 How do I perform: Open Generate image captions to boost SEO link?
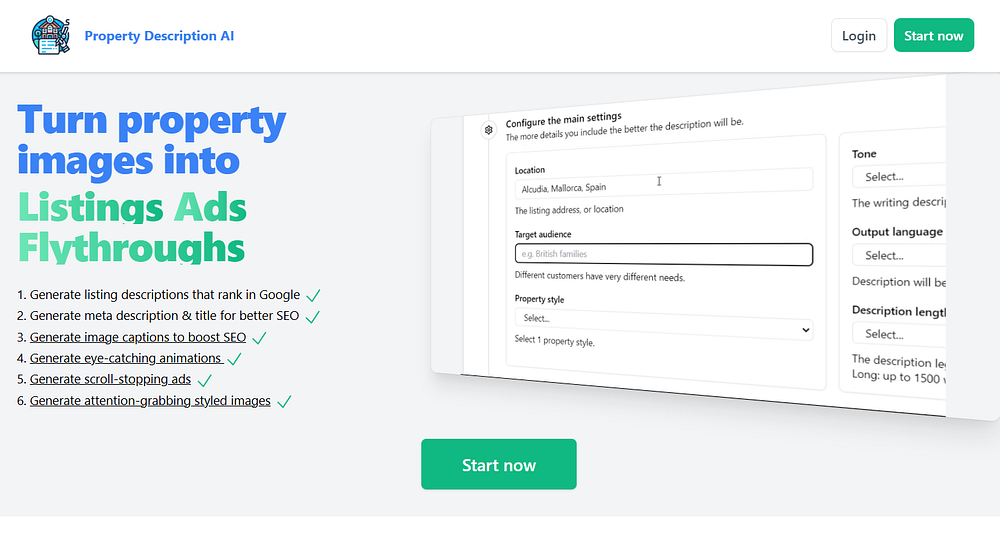[138, 337]
